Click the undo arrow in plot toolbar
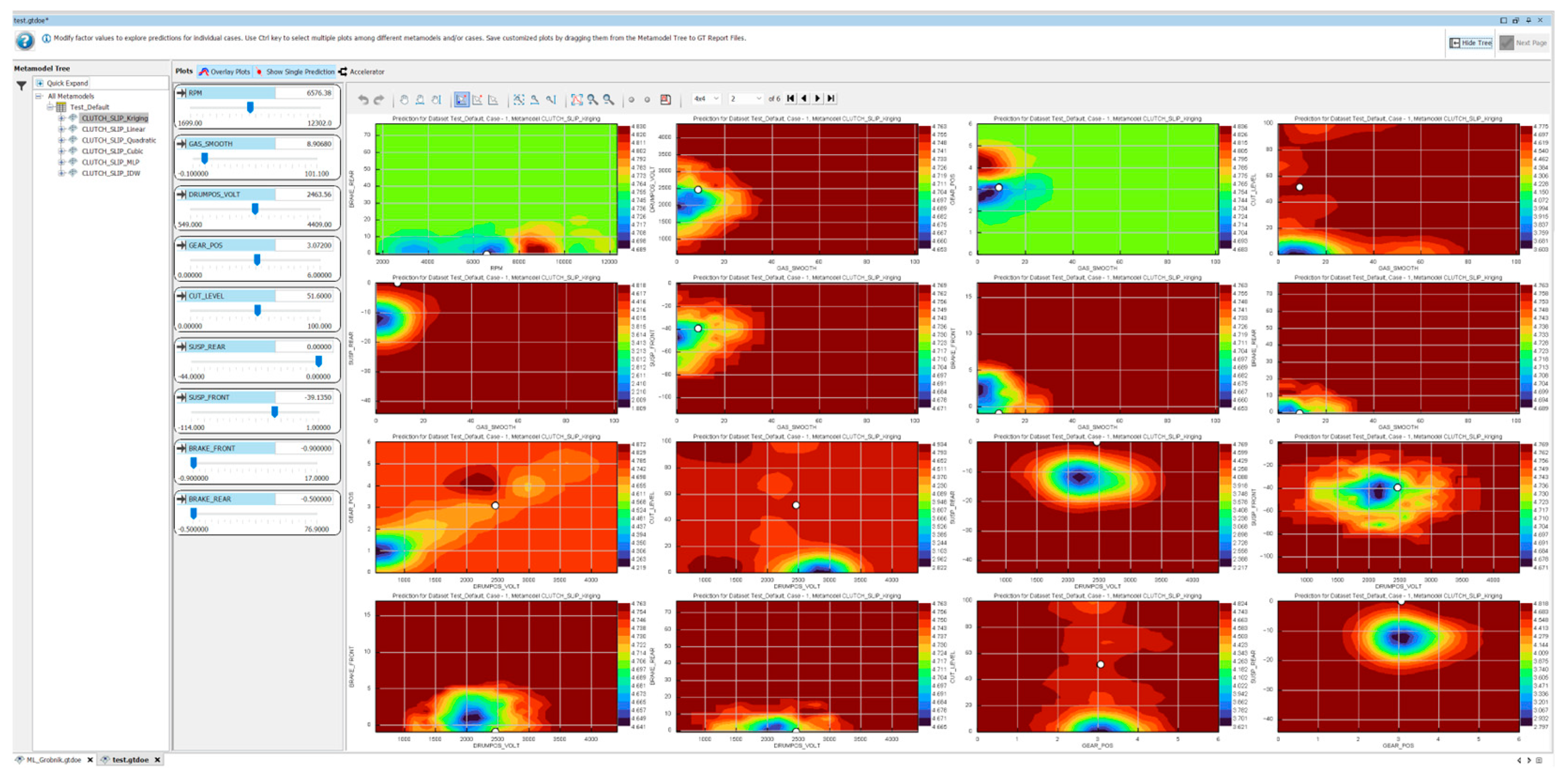1568x773 pixels. point(363,99)
